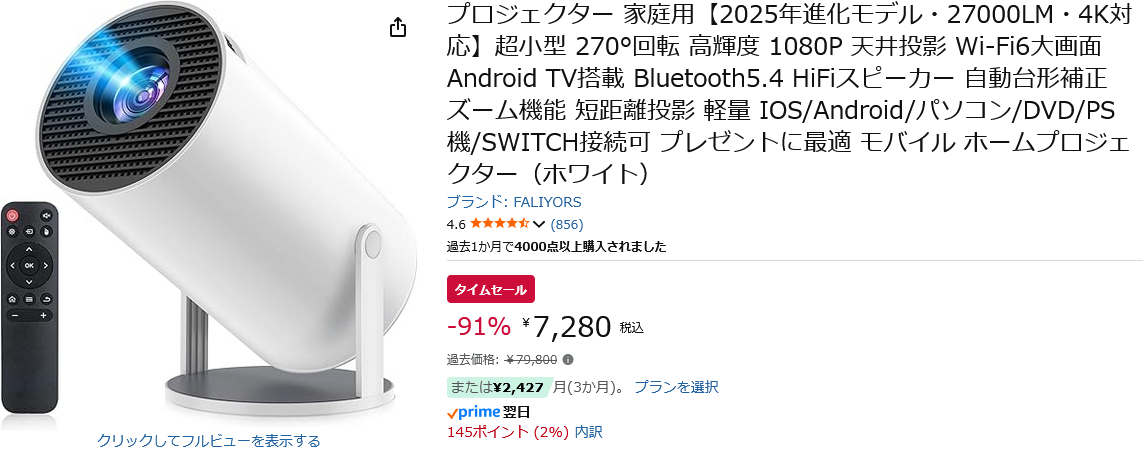Click the 4.6 rating number
Image resolution: width=1145 pixels, height=453 pixels.
pos(456,224)
